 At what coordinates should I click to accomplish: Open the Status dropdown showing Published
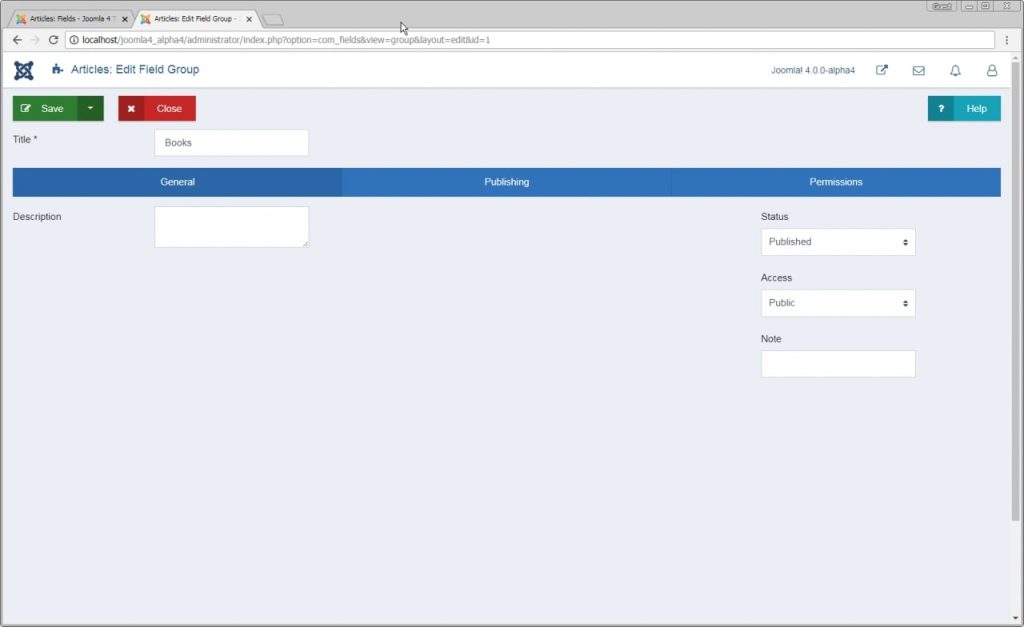tap(838, 242)
